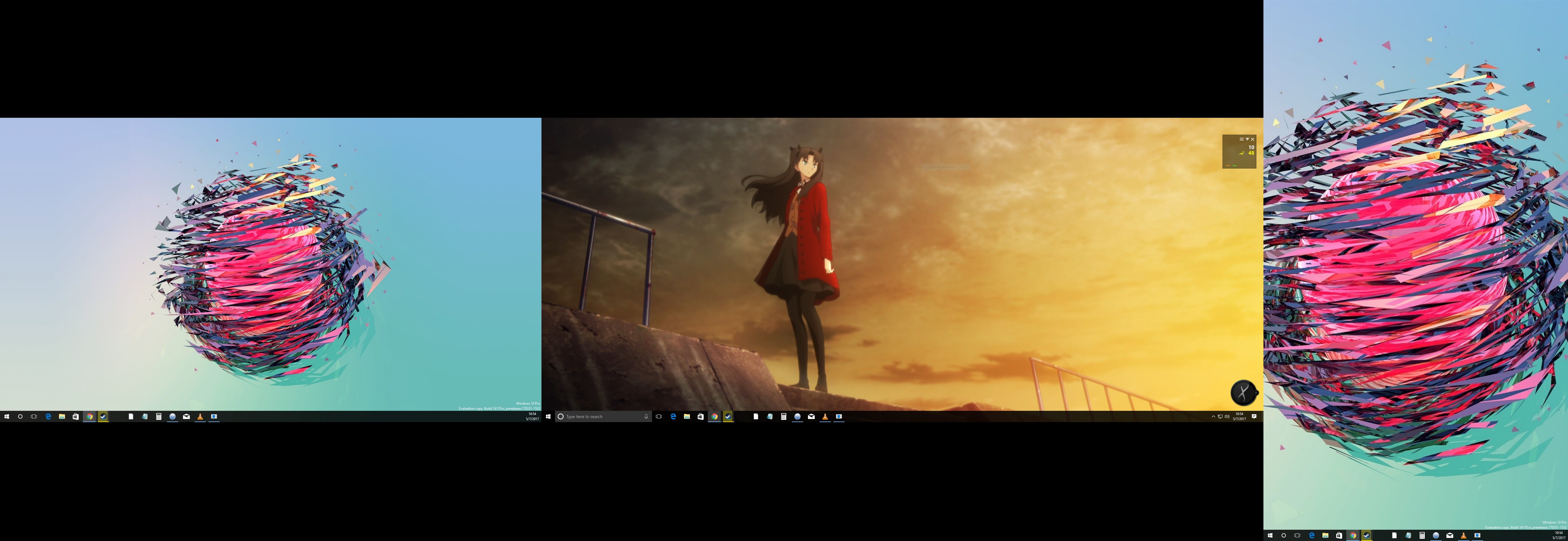Expand hidden system tray icons chevron
The image size is (1568, 541).
pos(1213,416)
